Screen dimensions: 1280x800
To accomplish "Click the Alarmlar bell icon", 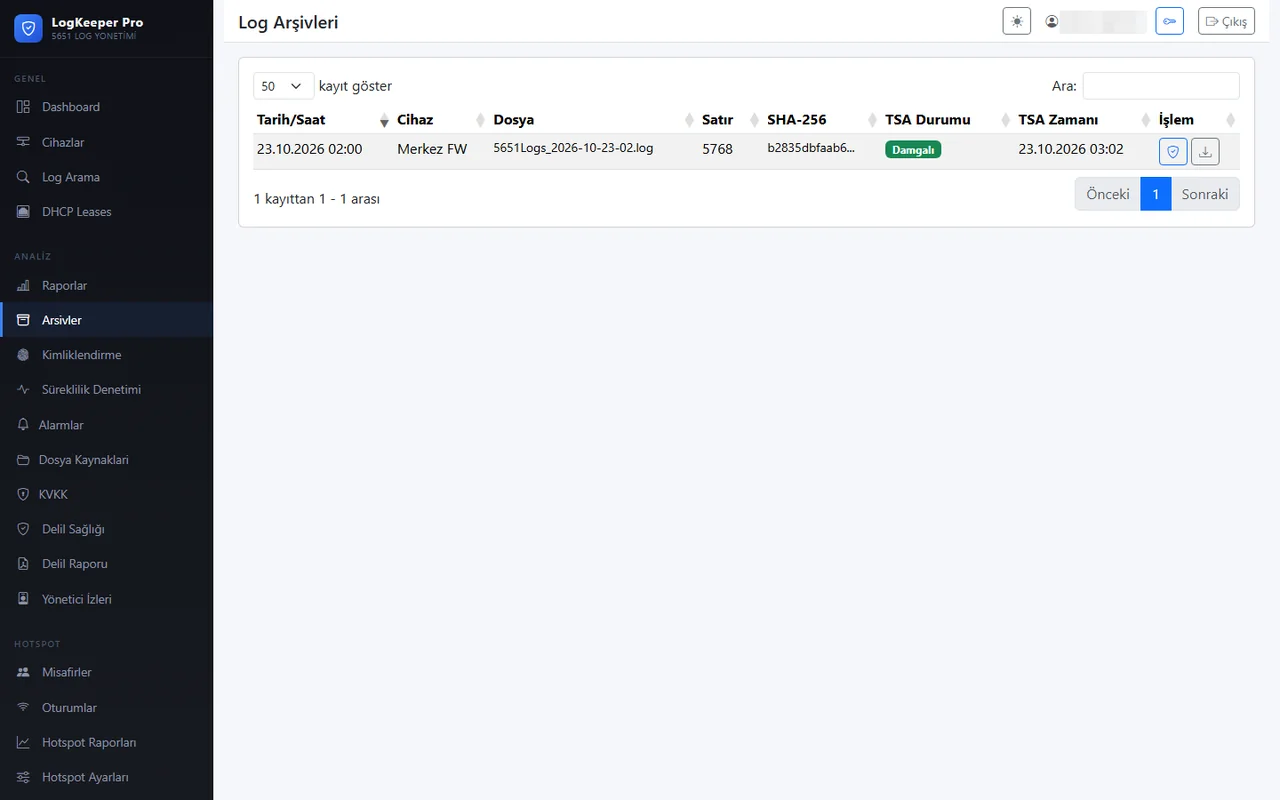I will point(24,425).
